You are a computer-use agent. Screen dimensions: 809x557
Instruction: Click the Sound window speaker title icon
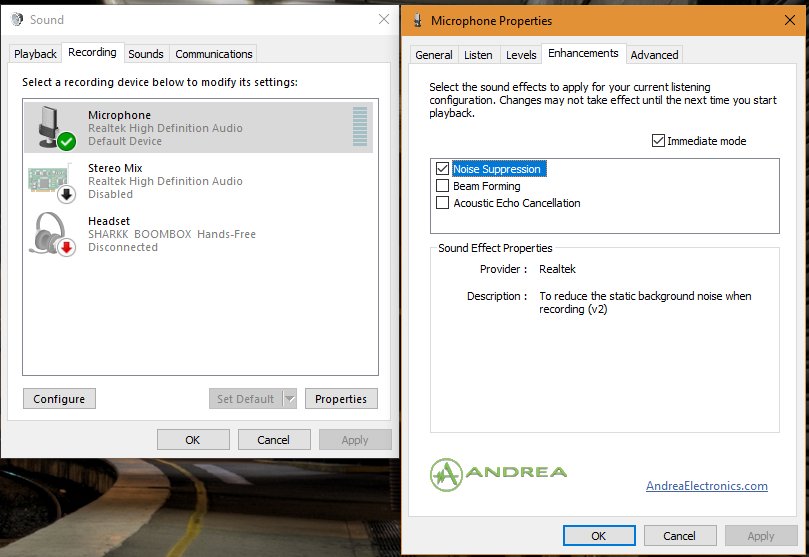point(17,20)
